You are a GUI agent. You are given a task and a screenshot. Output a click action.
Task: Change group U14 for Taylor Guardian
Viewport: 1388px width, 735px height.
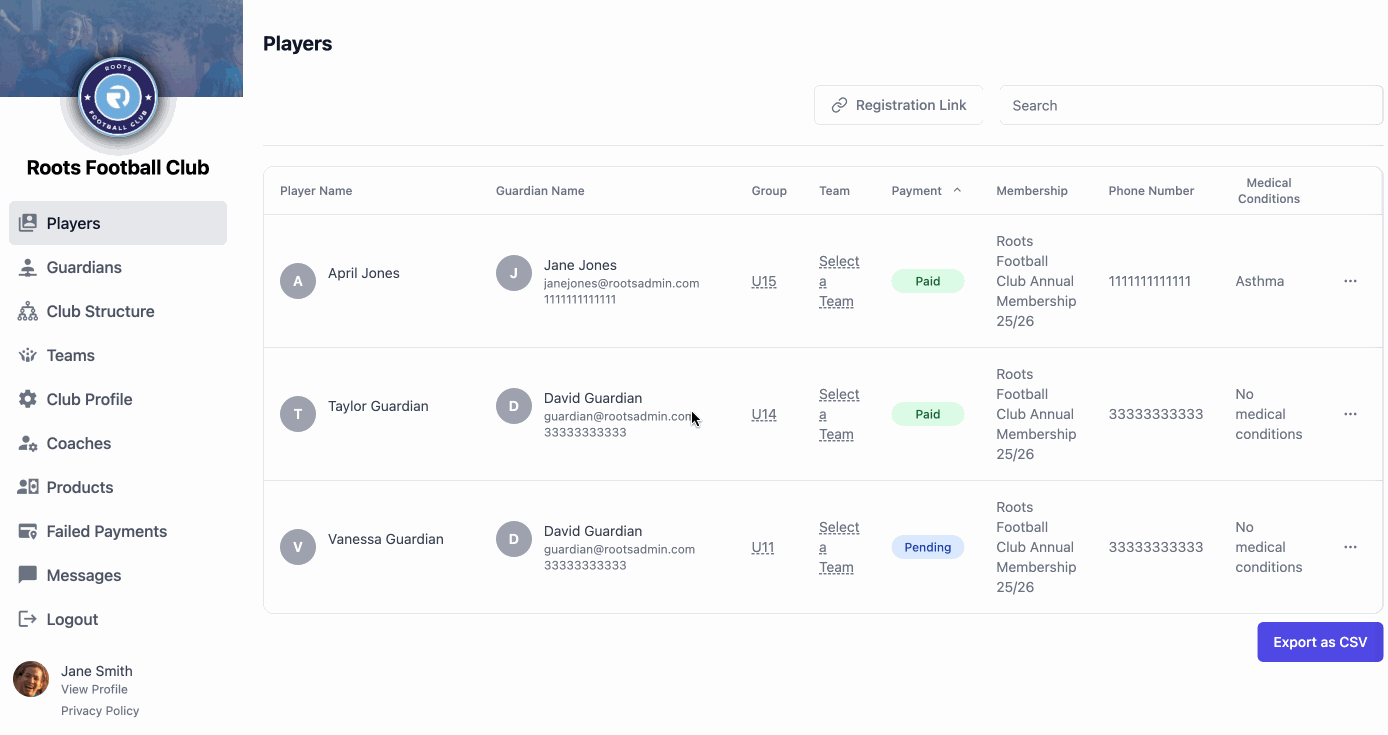click(x=764, y=414)
